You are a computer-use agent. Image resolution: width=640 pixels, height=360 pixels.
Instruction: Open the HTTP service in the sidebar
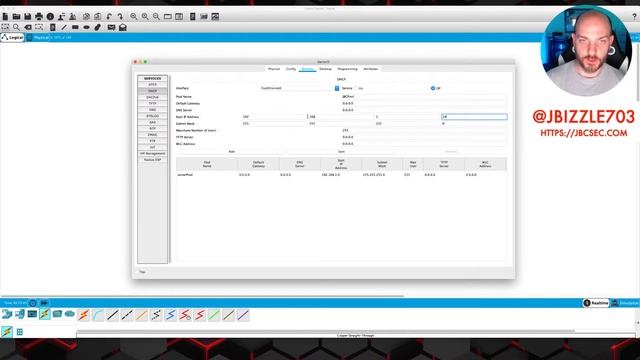pyautogui.click(x=152, y=84)
